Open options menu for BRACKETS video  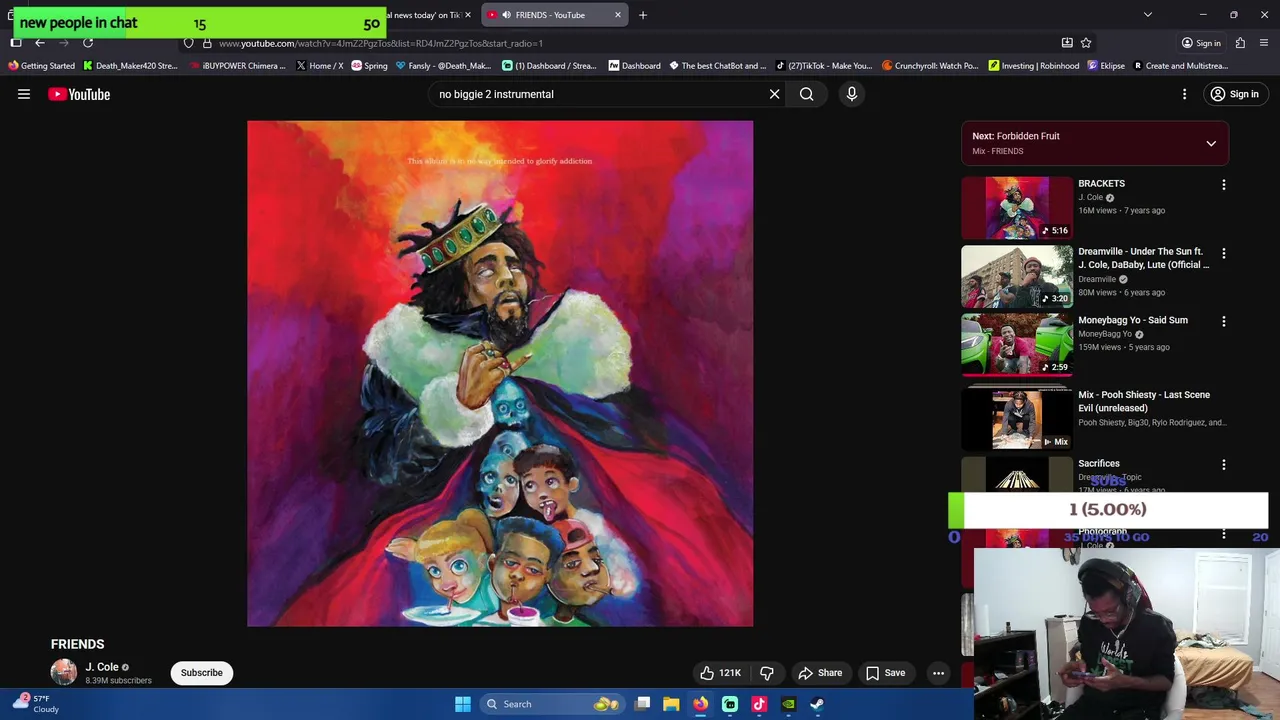point(1223,185)
